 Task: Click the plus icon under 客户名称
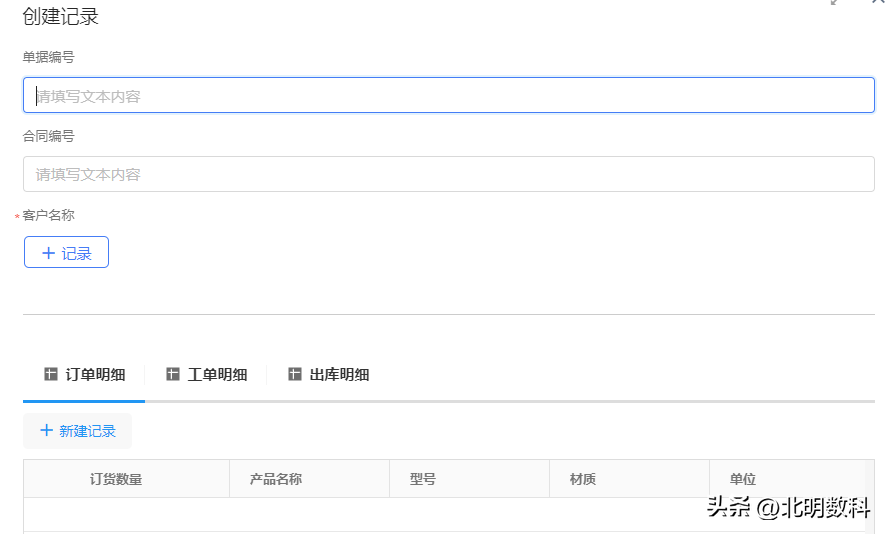48,253
